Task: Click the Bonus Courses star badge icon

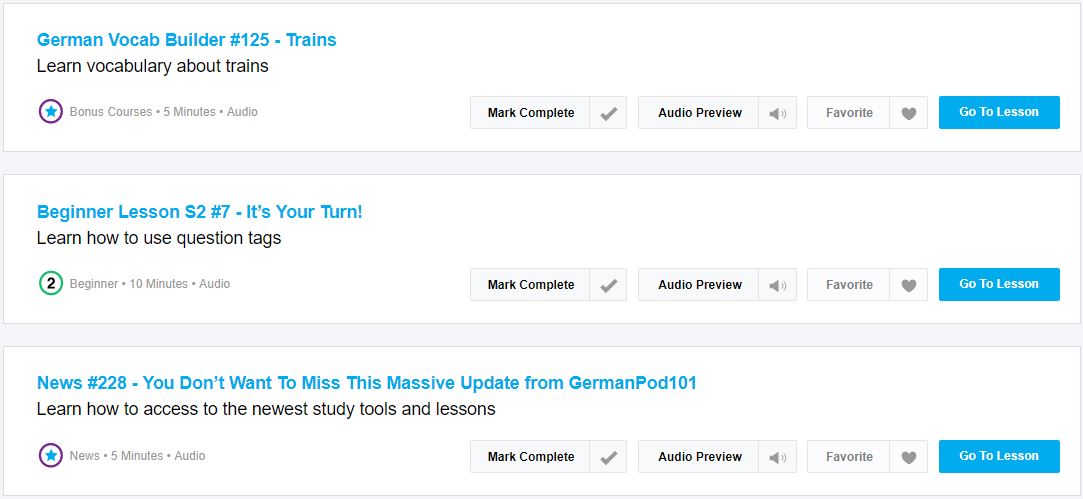Action: point(51,111)
